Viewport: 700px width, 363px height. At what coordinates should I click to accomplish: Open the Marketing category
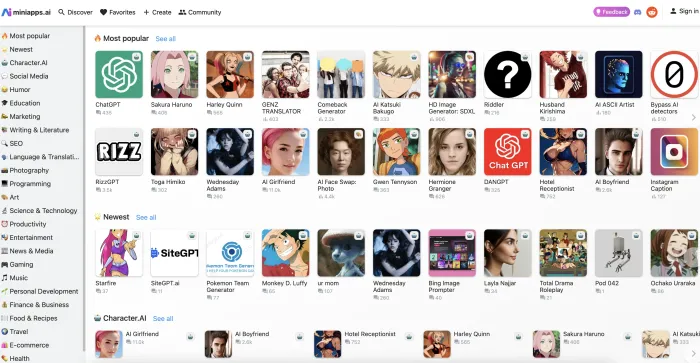(x=21, y=116)
